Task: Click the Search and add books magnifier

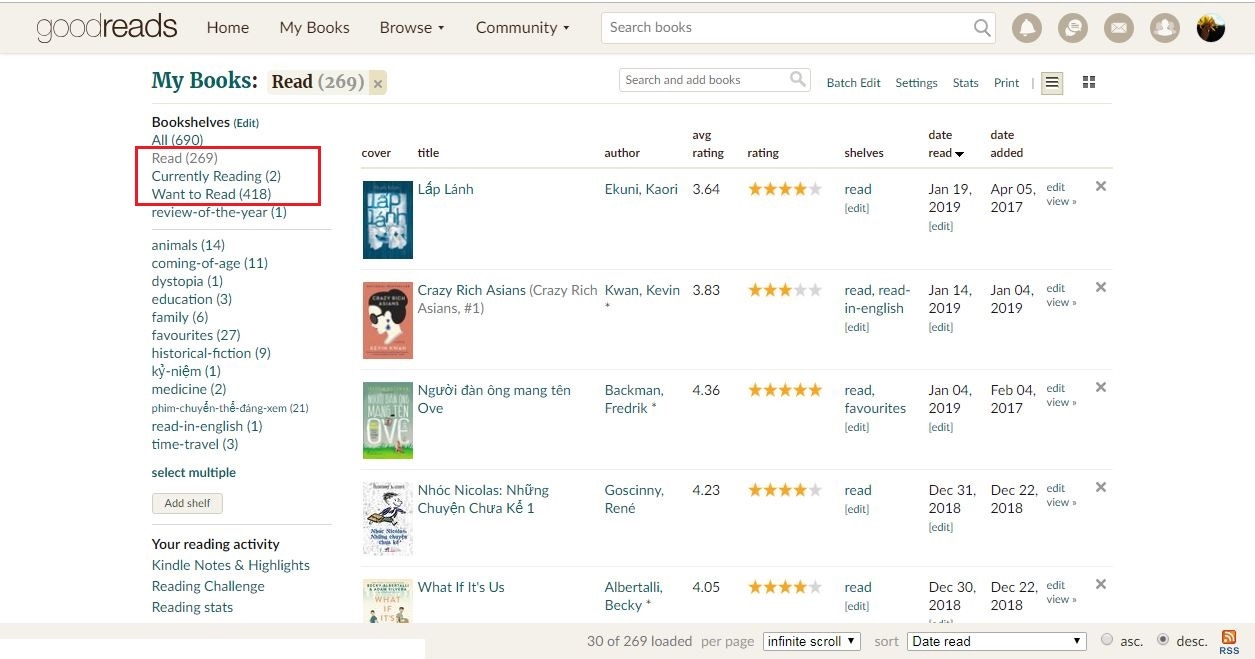Action: (x=798, y=79)
